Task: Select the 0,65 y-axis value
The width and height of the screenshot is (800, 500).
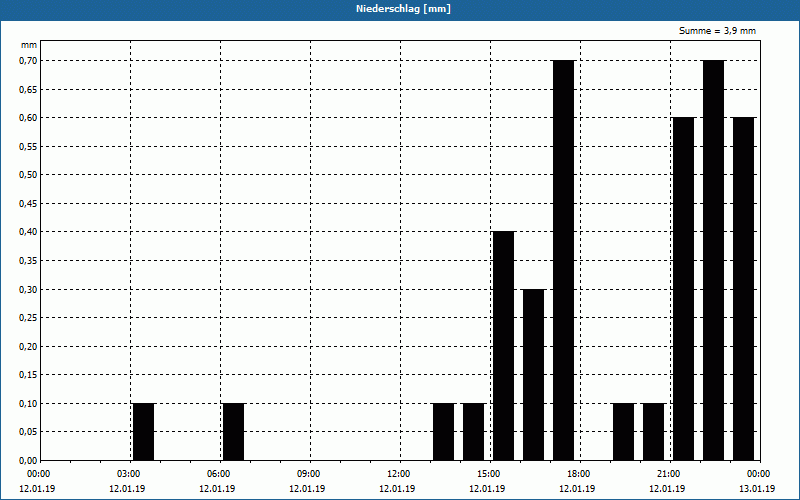Action: pos(28,89)
